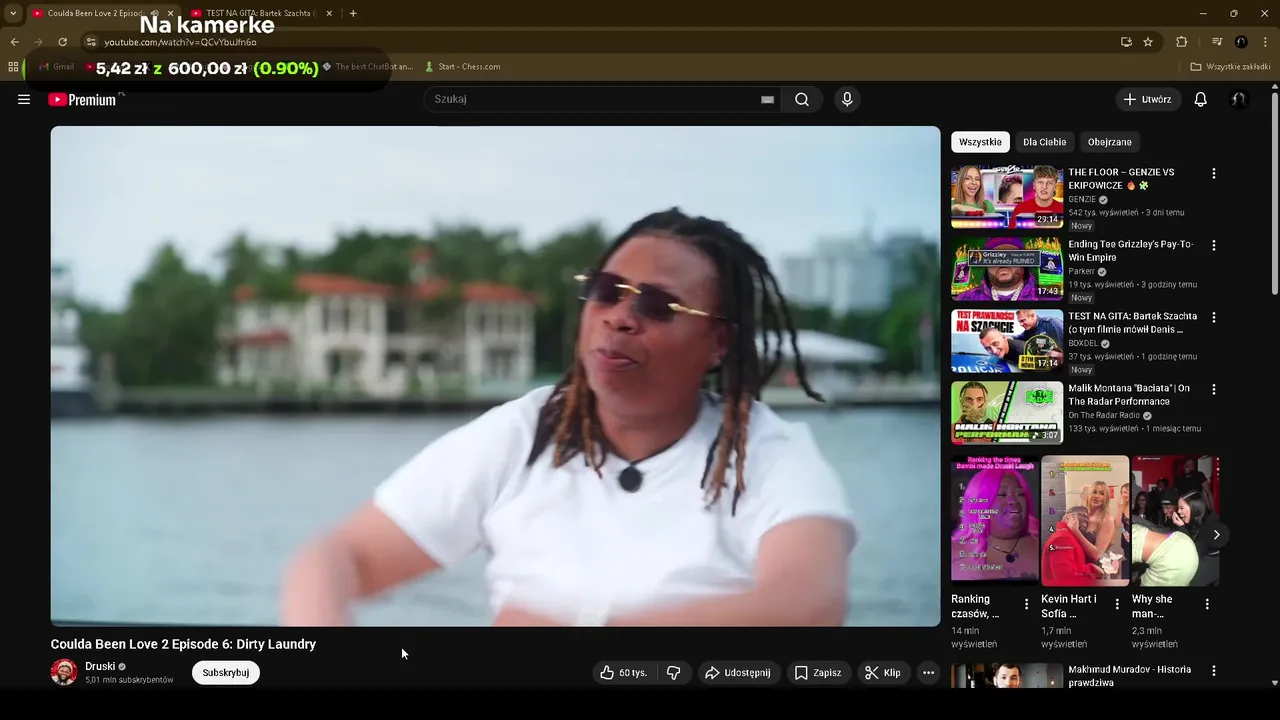Open options for THE FLOOR – GENZIE video
The image size is (1280, 720).
coord(1214,173)
